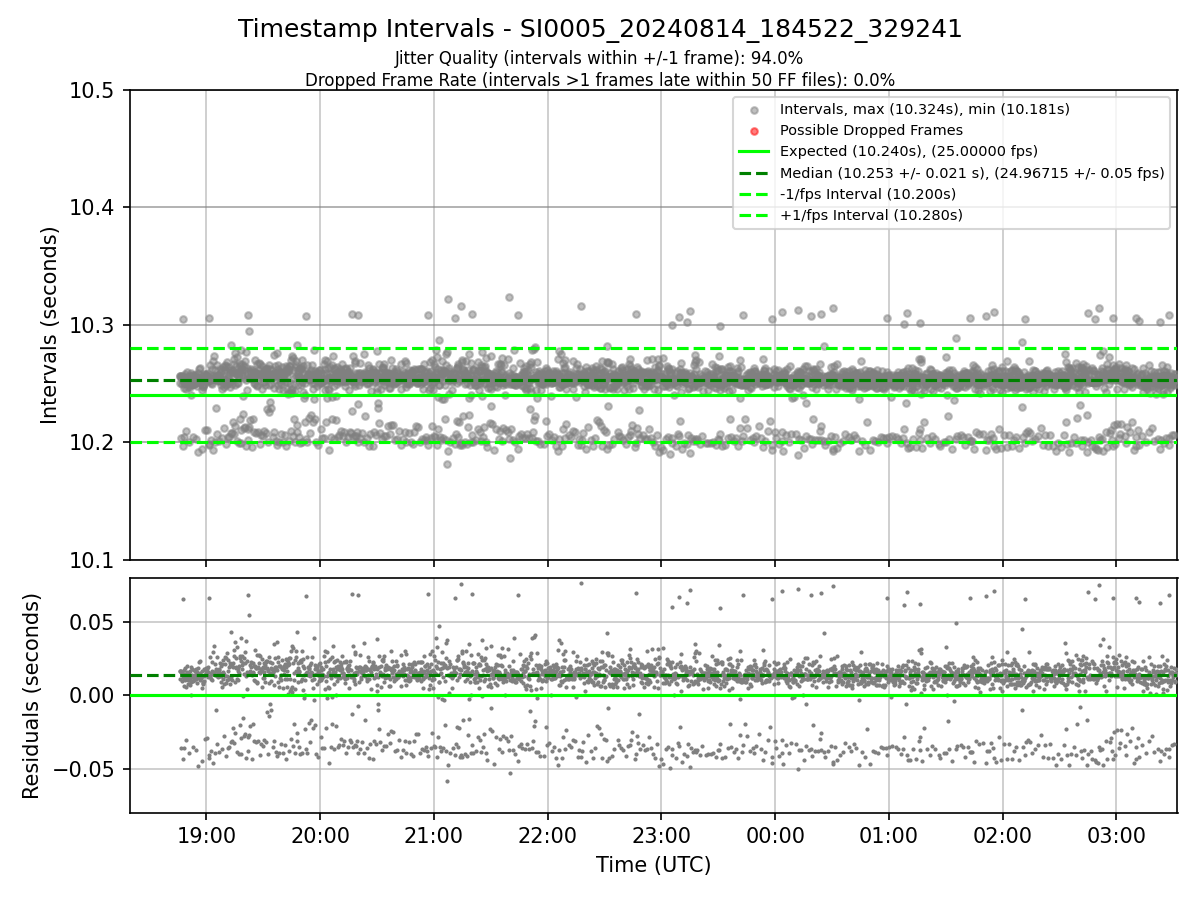
Task: Select the "Jitter Quality" 94.0% subtitle line
Action: (x=599, y=58)
